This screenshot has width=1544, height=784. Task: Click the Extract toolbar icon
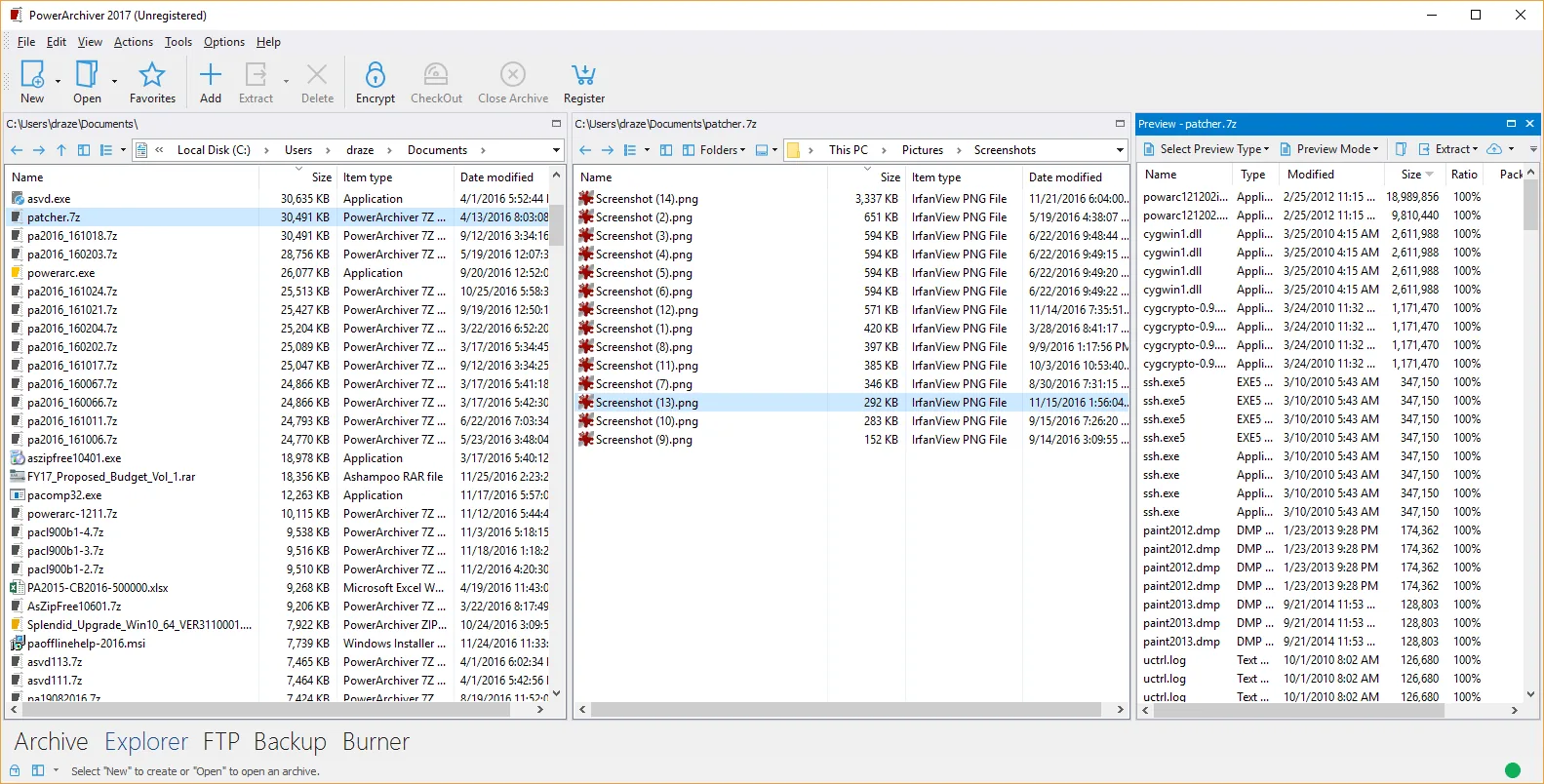[256, 75]
